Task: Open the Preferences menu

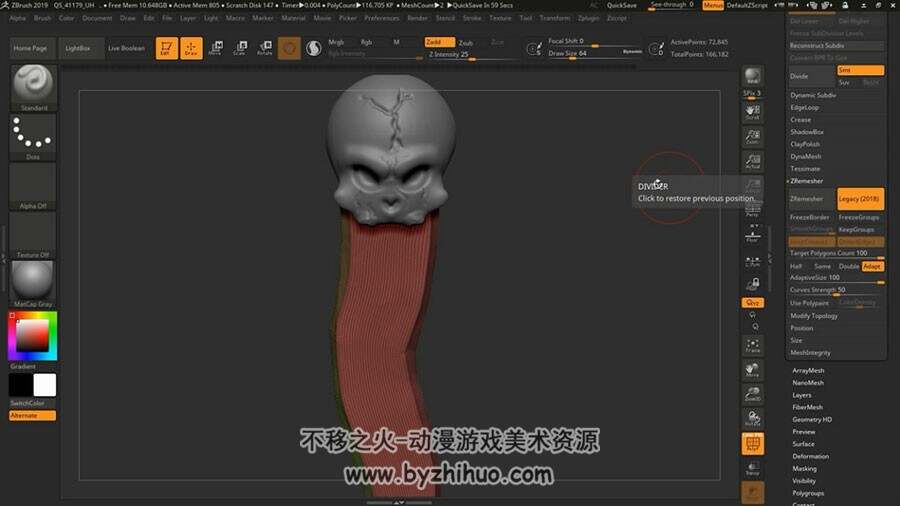Action: point(382,18)
